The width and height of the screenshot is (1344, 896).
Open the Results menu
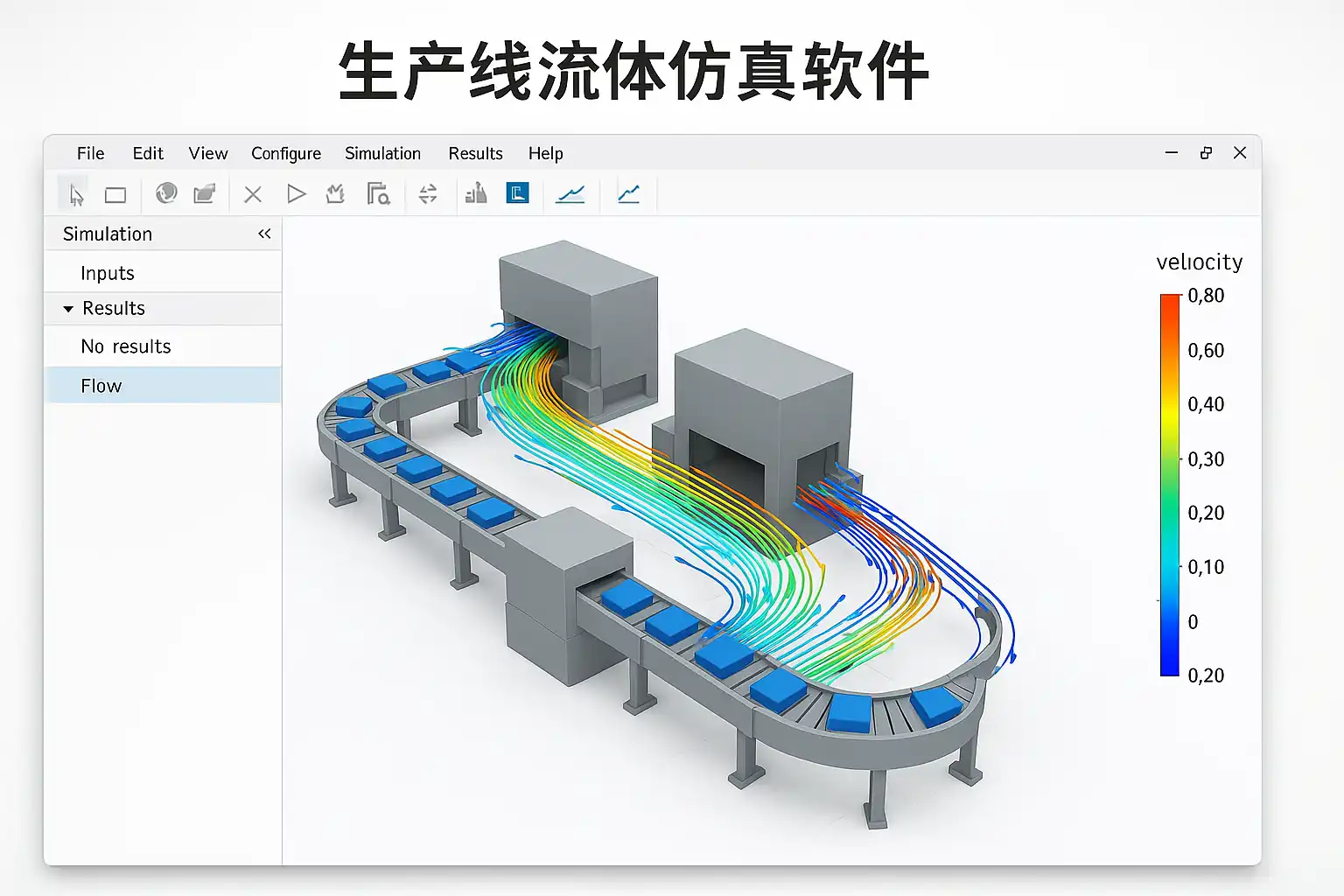coord(475,153)
